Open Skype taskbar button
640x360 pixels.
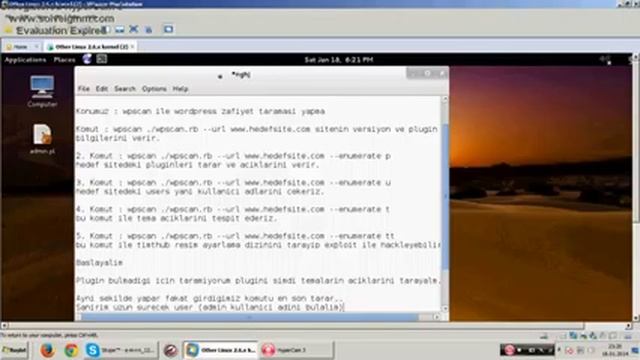click(x=121, y=350)
